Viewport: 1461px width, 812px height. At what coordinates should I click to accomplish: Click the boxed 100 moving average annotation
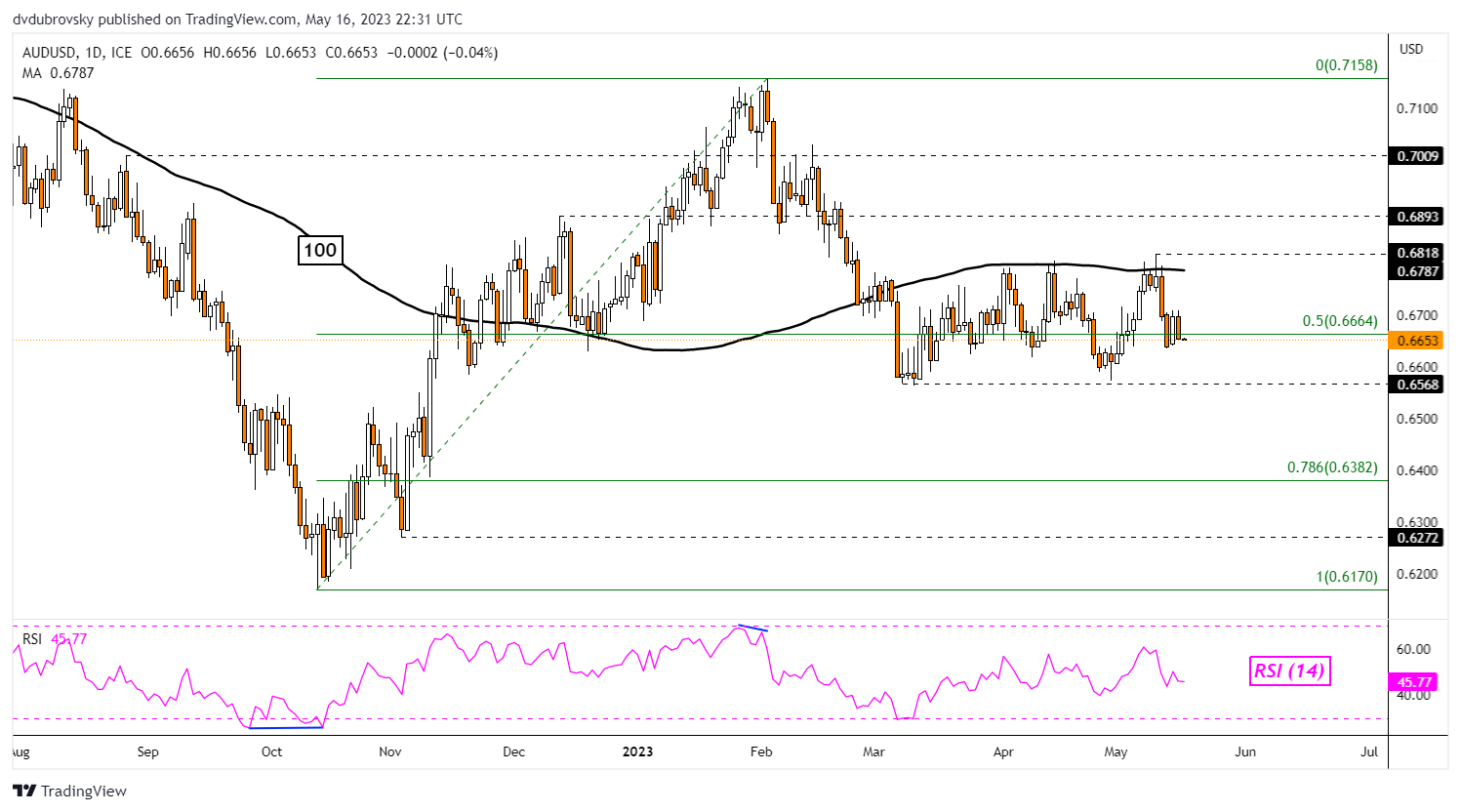(320, 251)
